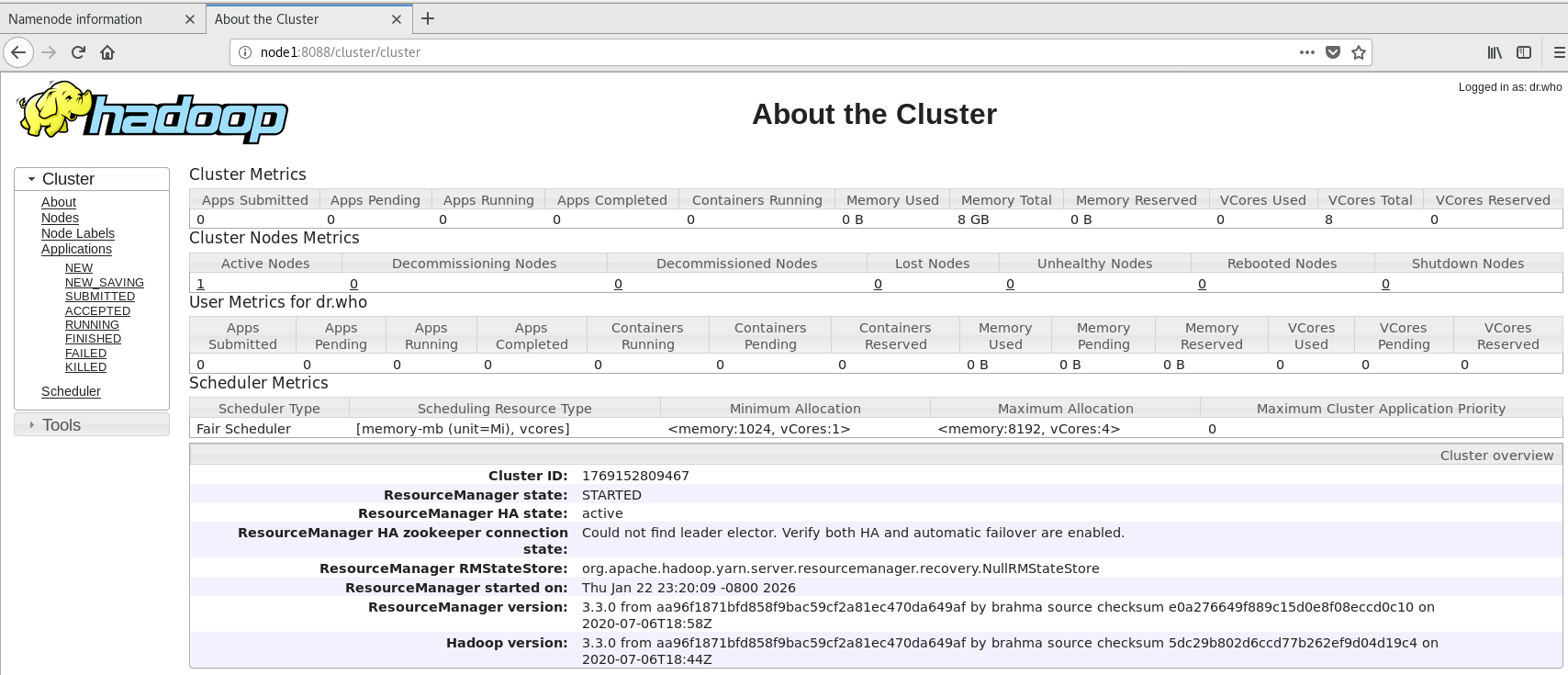1568x675 pixels.
Task: Click the ResourceManager state STARTED value
Action: pyautogui.click(x=611, y=495)
